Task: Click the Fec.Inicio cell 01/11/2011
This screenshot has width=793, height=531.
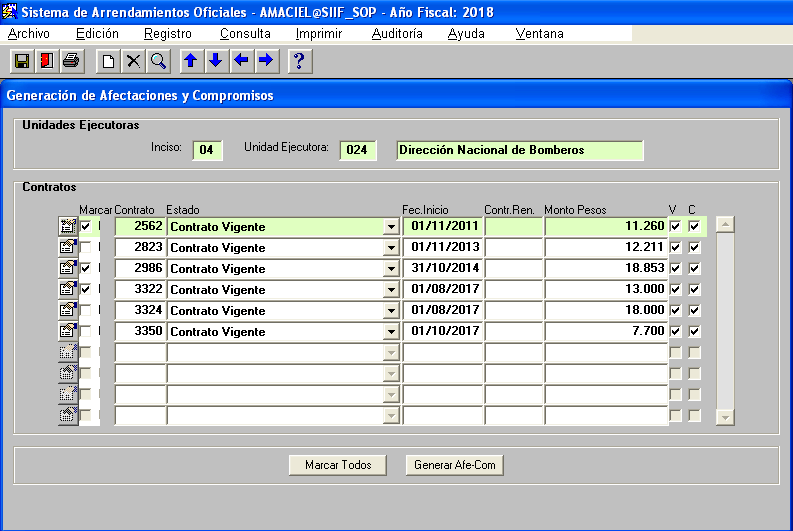Action: [443, 227]
